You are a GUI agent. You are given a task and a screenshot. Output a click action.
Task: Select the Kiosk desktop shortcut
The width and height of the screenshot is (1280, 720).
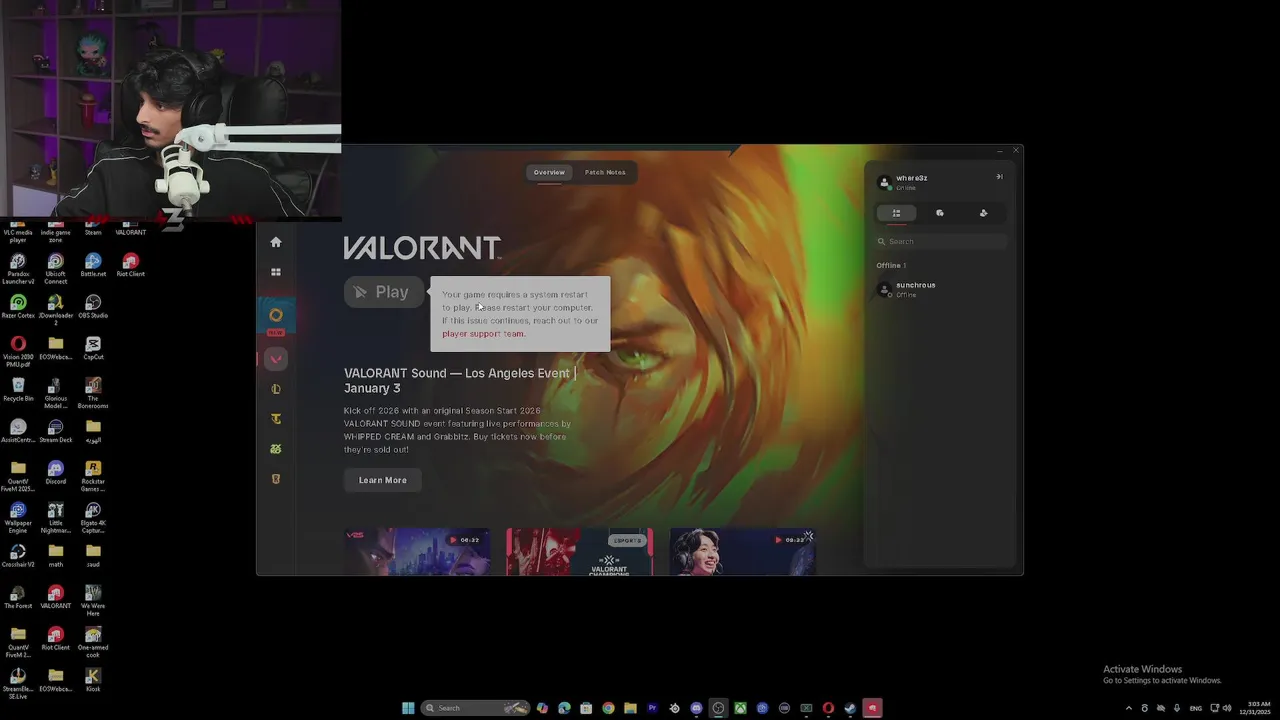click(93, 680)
